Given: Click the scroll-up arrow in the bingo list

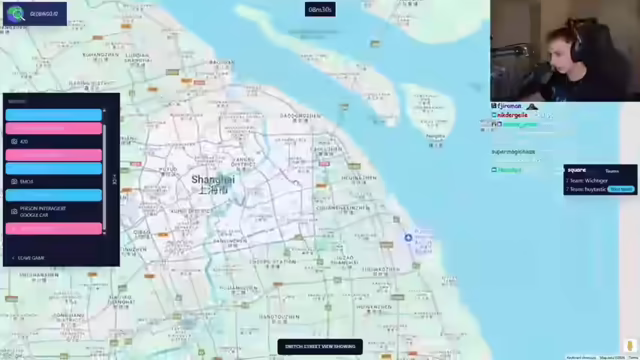Looking at the screenshot, I should click(104, 111).
